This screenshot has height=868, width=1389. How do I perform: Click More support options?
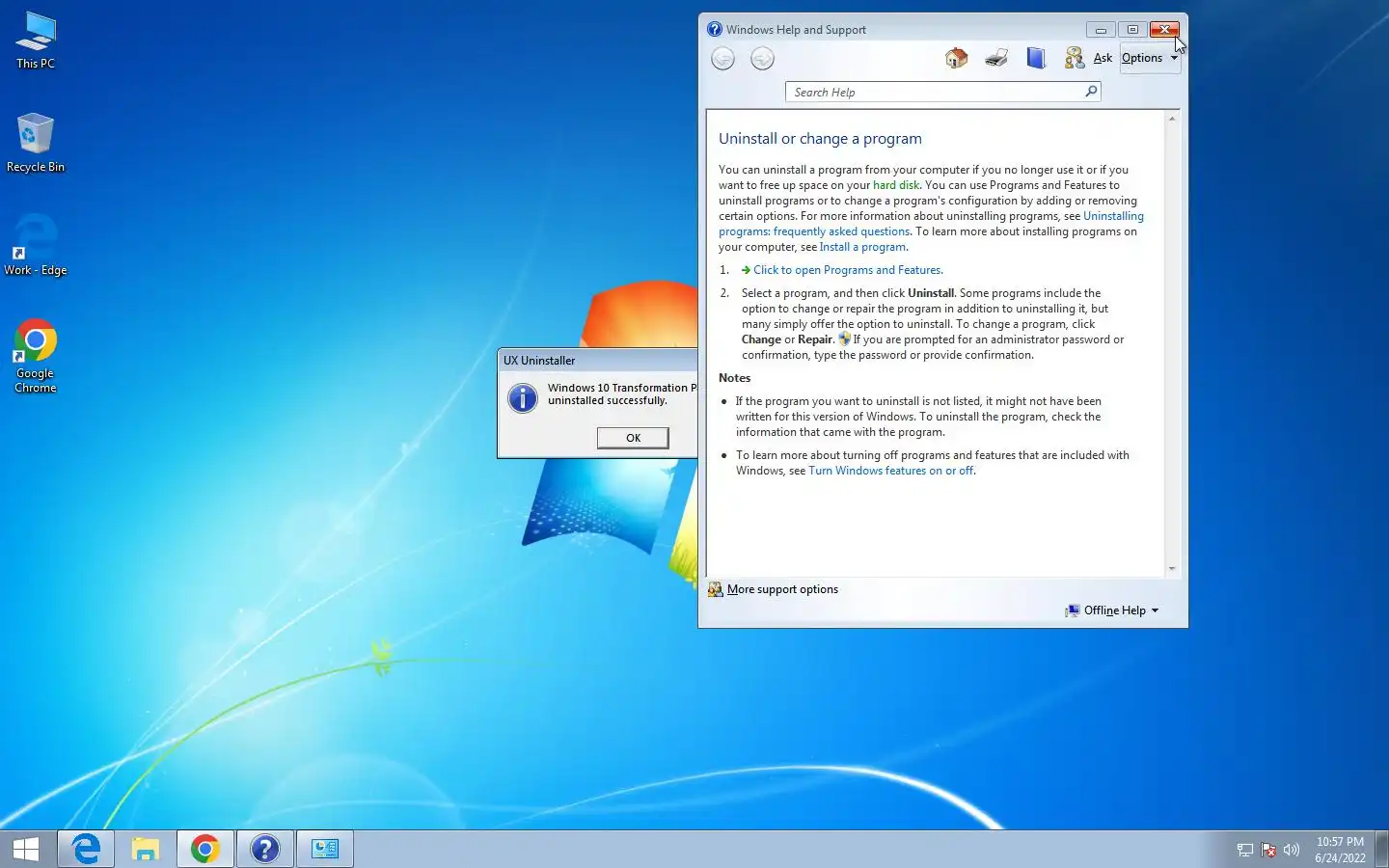pos(782,589)
